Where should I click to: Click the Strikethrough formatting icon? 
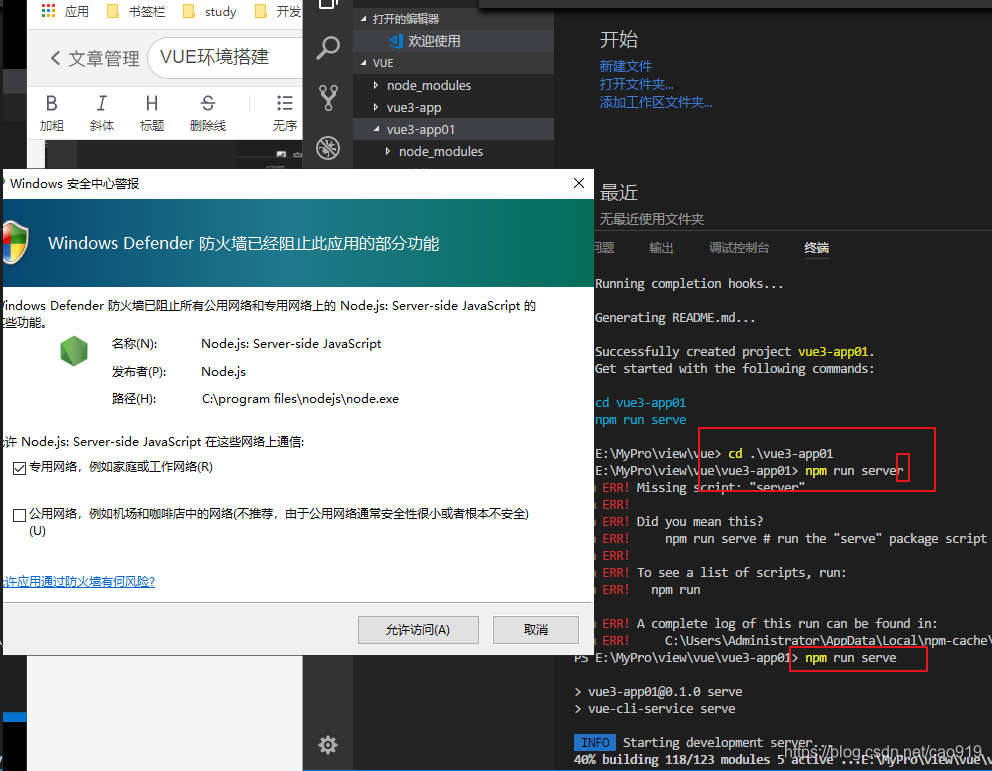208,102
